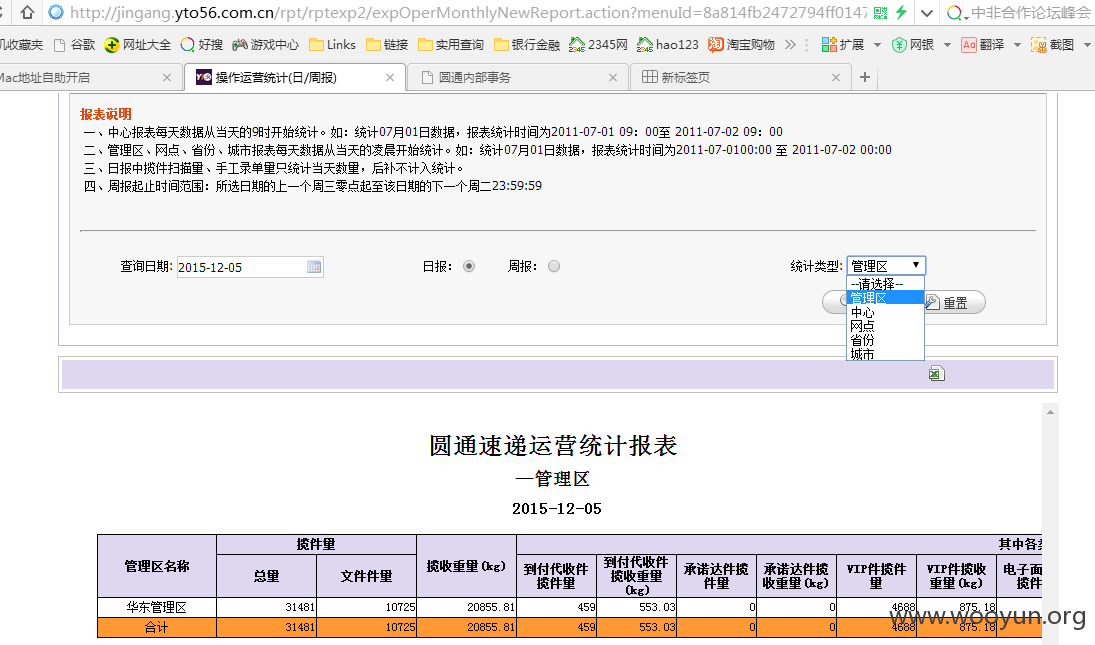The image size is (1095, 645).
Task: Open the 银行金融 bookmark folder
Action: point(527,45)
